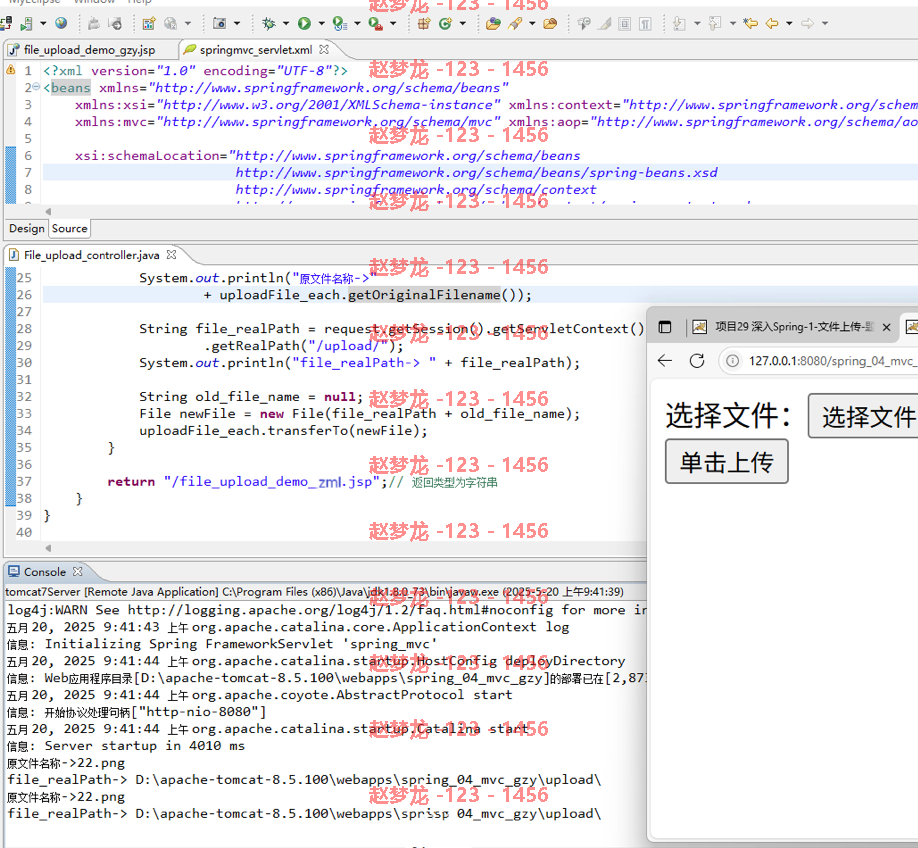Close the File_upload_controller.java tab
The image size is (918, 848).
[172, 254]
